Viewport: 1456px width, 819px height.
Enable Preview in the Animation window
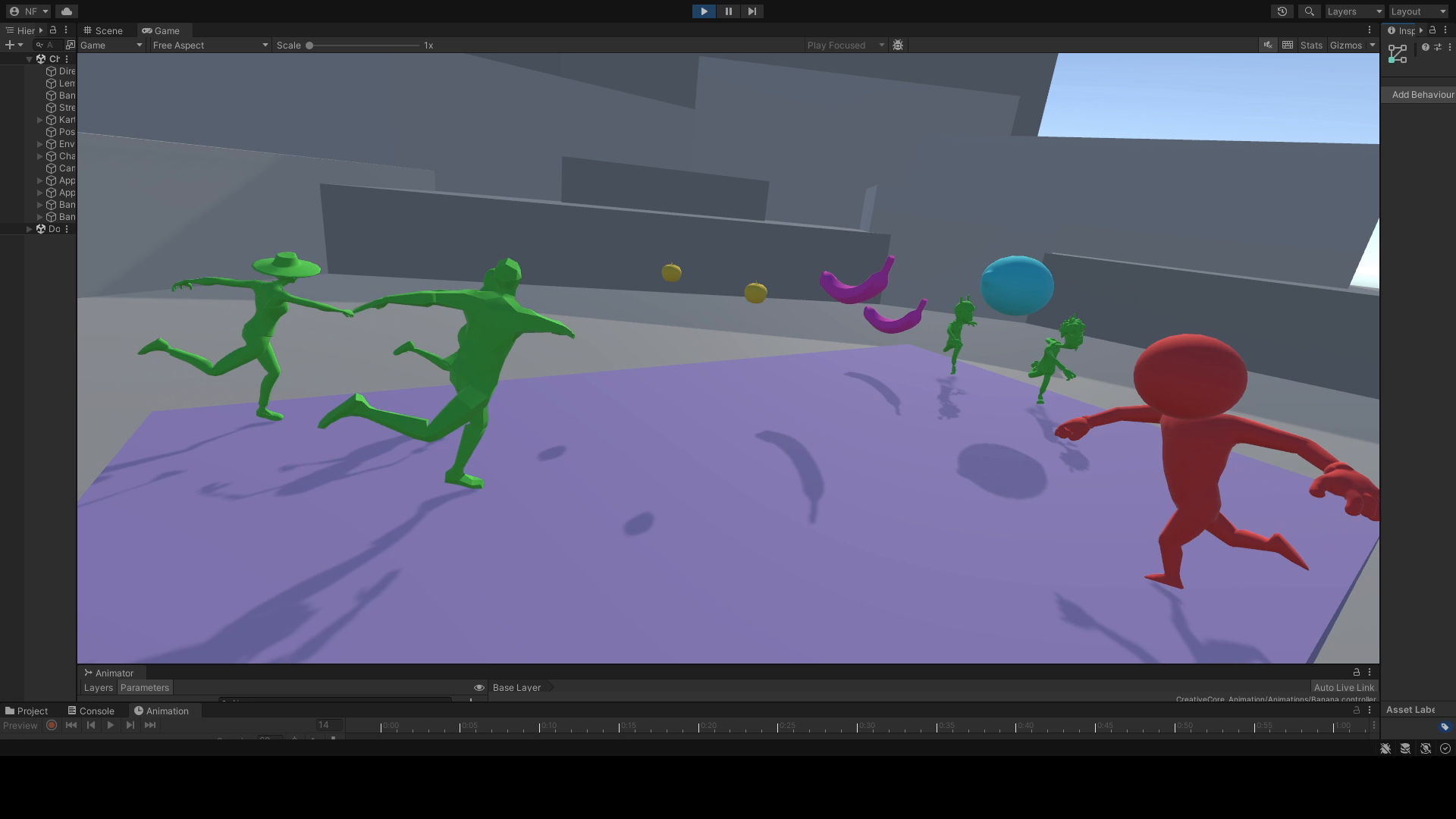click(x=20, y=725)
